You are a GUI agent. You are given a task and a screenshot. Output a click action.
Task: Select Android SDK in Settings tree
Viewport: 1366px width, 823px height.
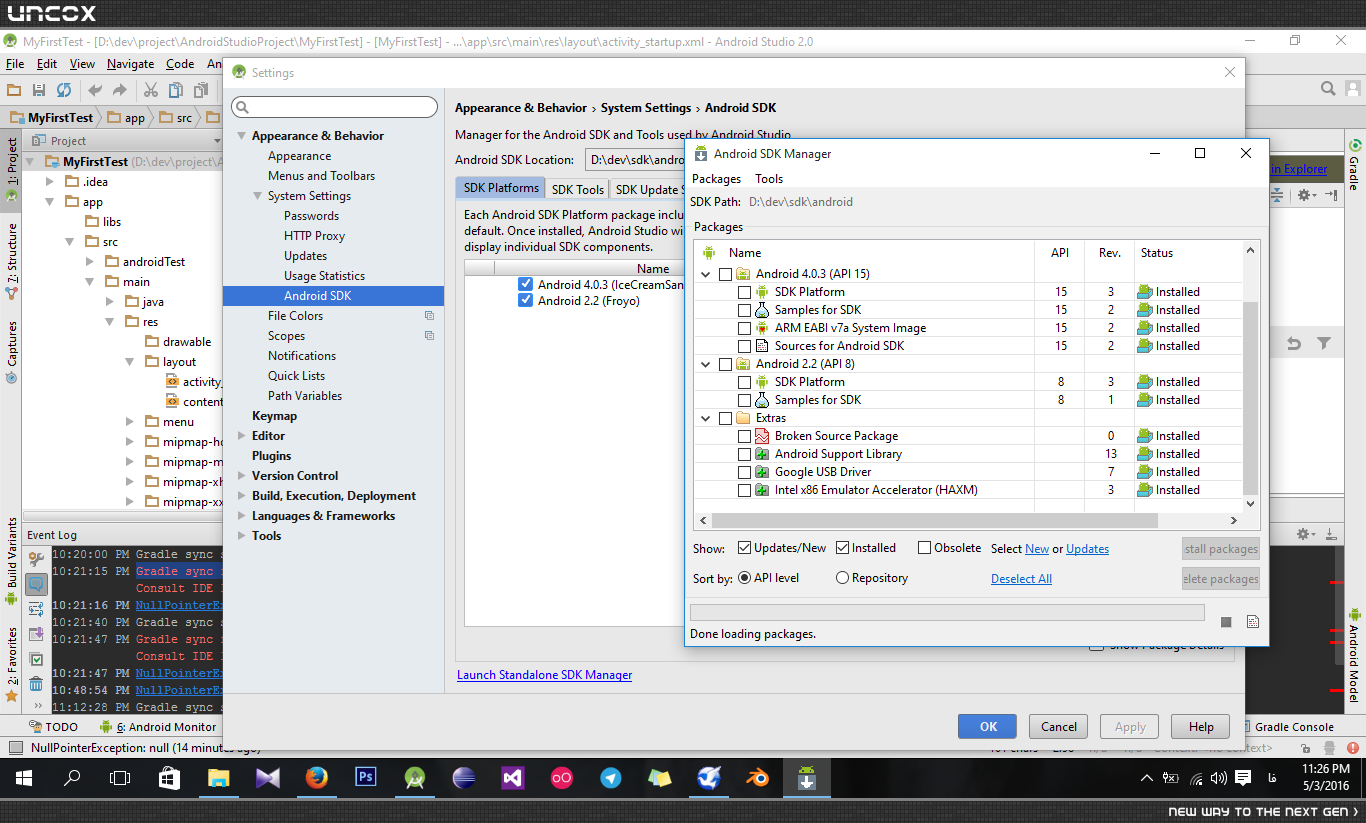pos(333,296)
